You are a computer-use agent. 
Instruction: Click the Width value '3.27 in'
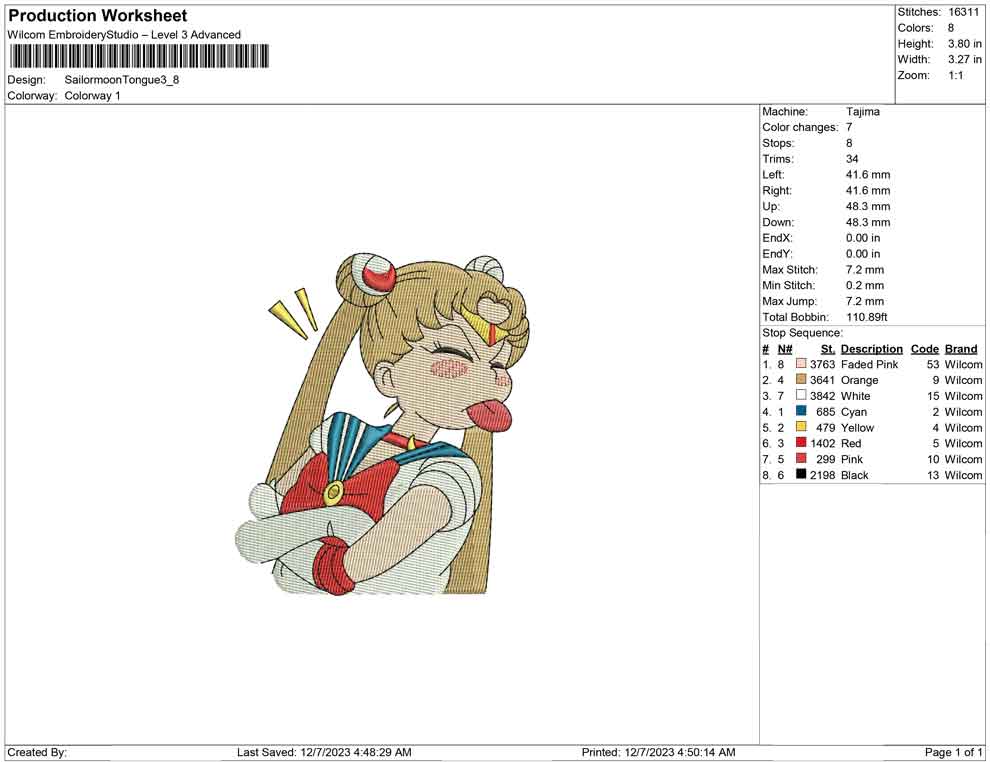click(965, 59)
